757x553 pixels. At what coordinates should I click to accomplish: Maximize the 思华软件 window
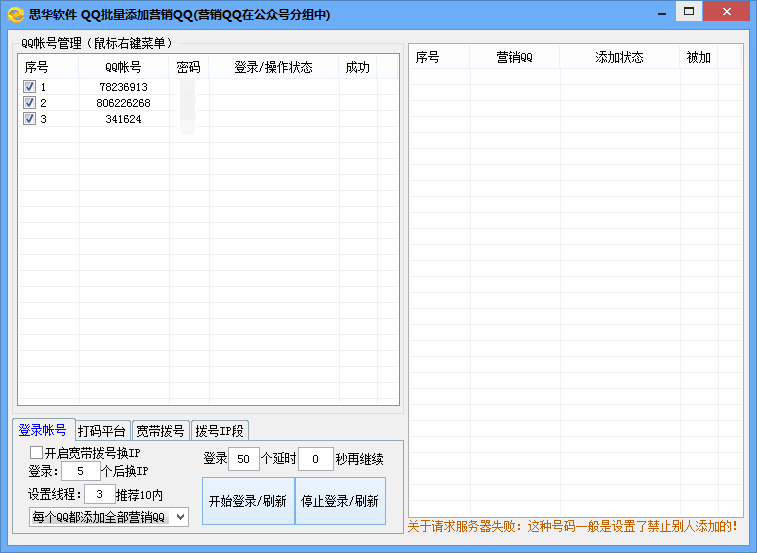pos(689,11)
